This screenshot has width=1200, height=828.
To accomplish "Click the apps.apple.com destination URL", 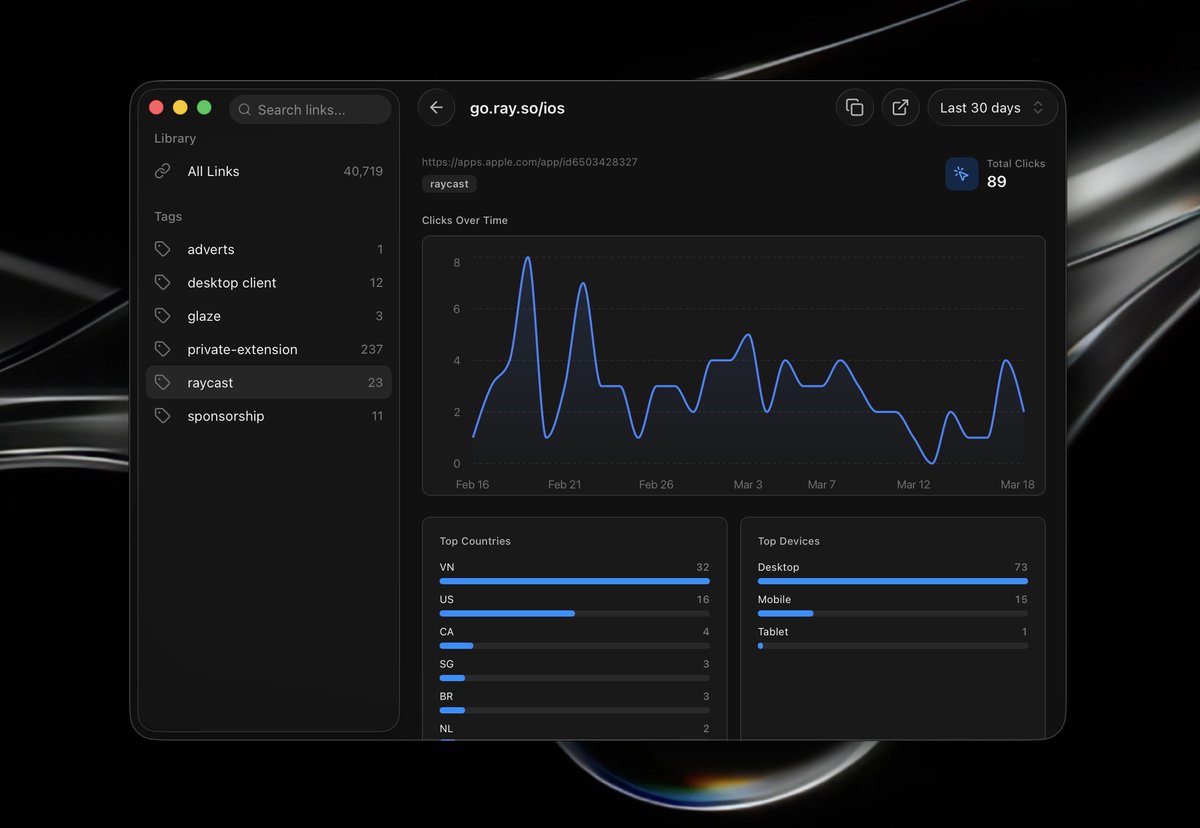I will 530,162.
